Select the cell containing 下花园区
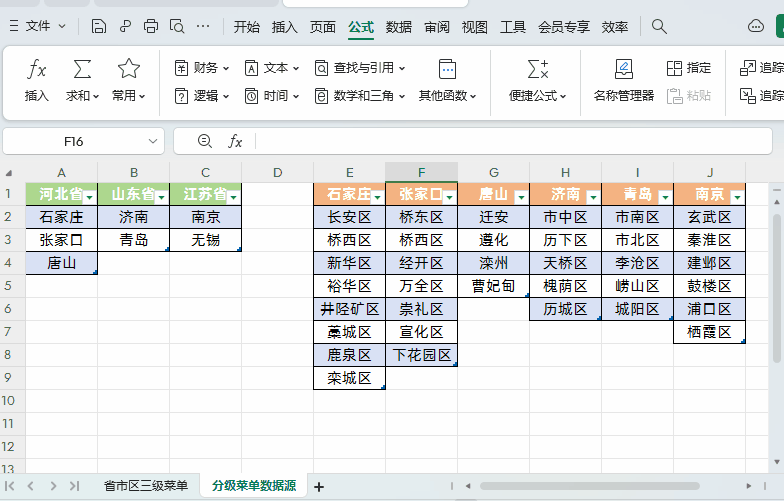 click(x=422, y=355)
